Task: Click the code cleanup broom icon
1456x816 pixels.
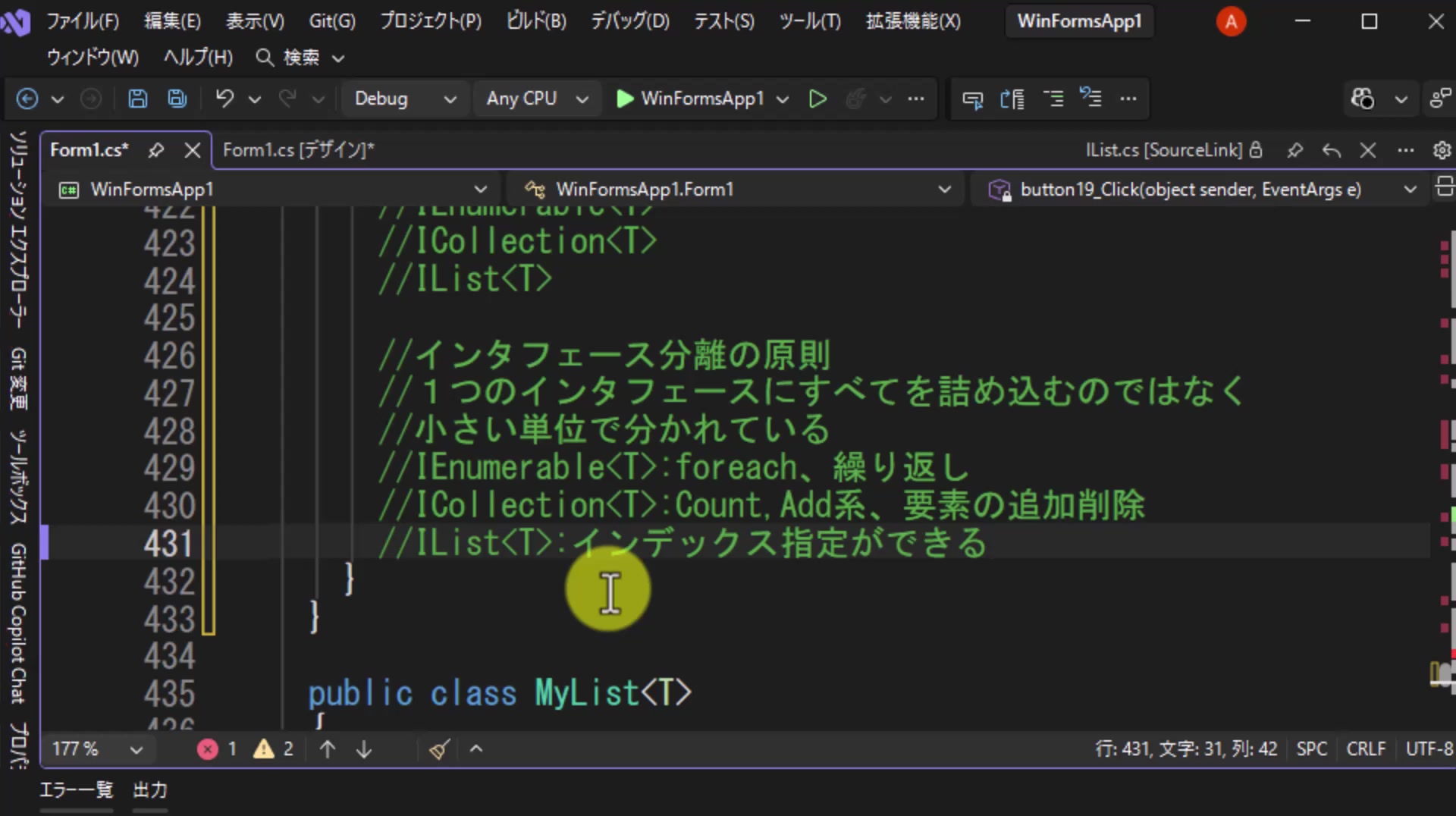Action: click(x=439, y=749)
